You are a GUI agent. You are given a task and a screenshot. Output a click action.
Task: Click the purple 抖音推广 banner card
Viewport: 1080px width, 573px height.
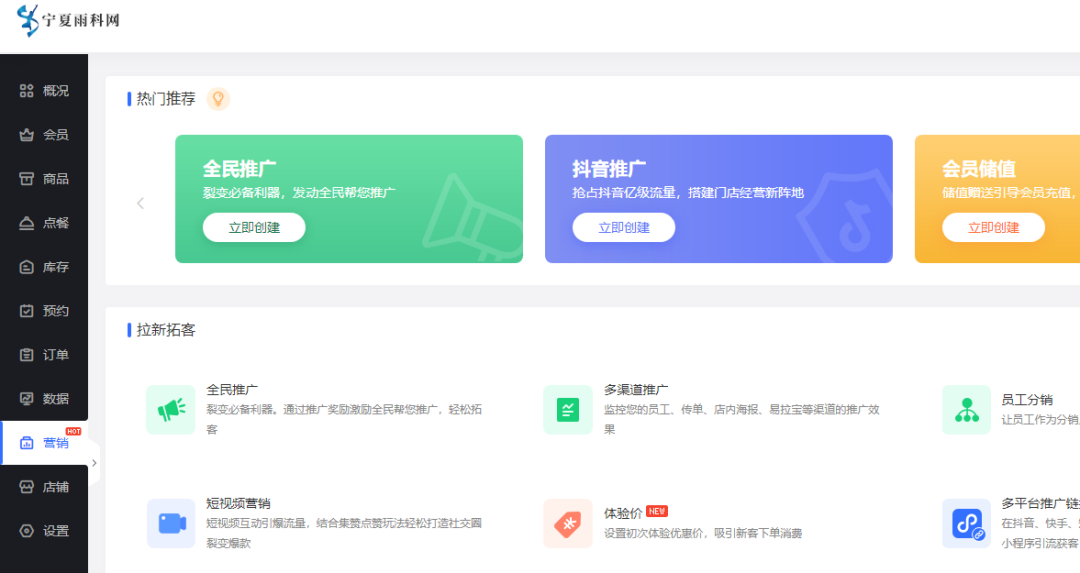[718, 199]
